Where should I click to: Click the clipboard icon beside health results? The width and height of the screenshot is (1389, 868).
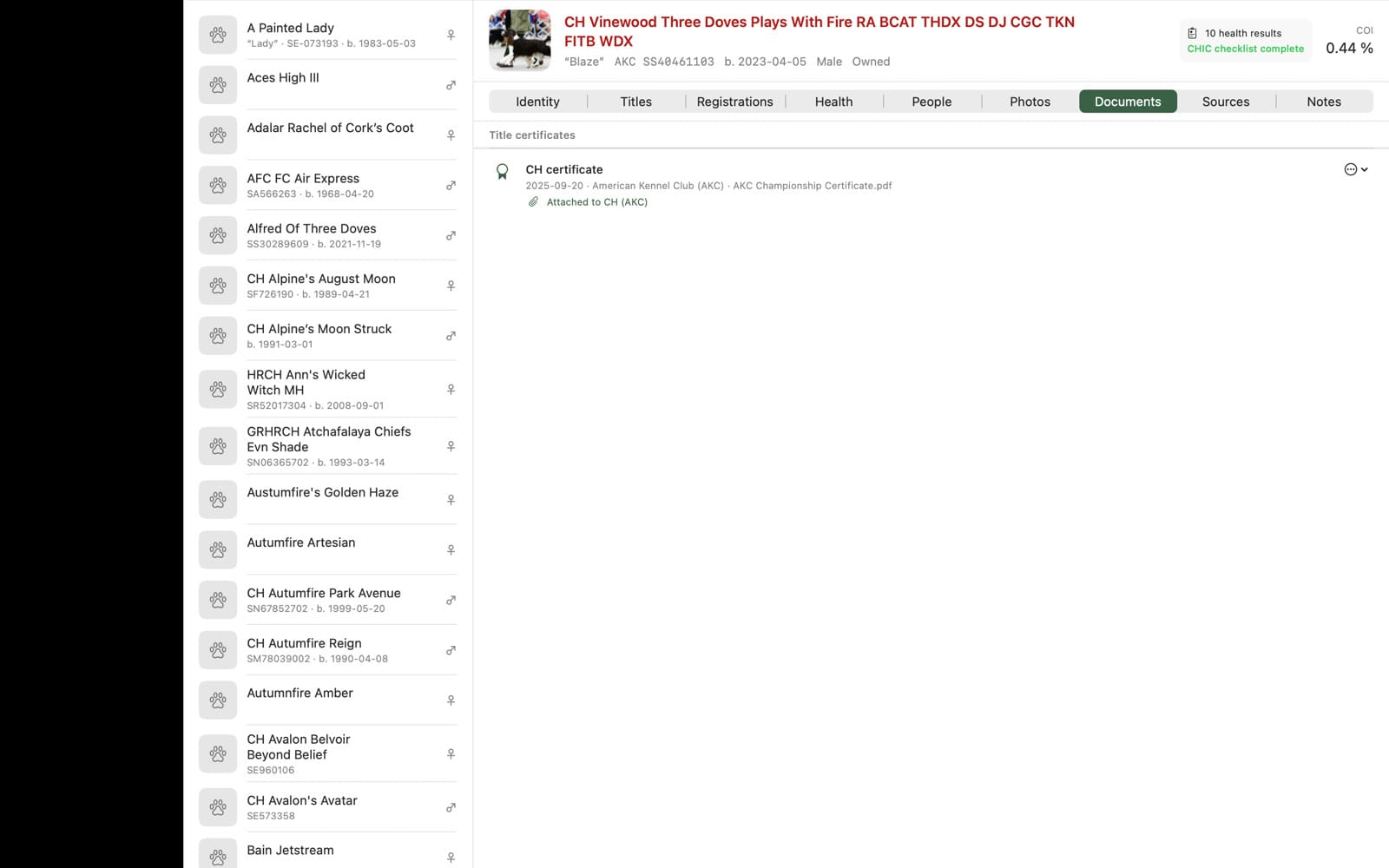pos(1192,33)
